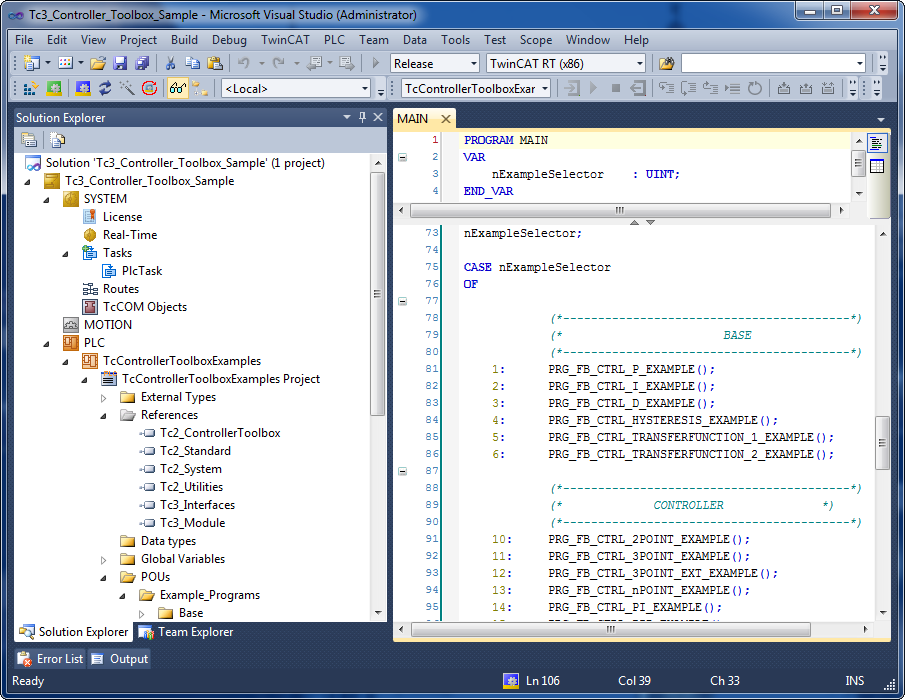This screenshot has height=700, width=905.
Task: Click the Paste clipboard icon
Action: point(215,63)
